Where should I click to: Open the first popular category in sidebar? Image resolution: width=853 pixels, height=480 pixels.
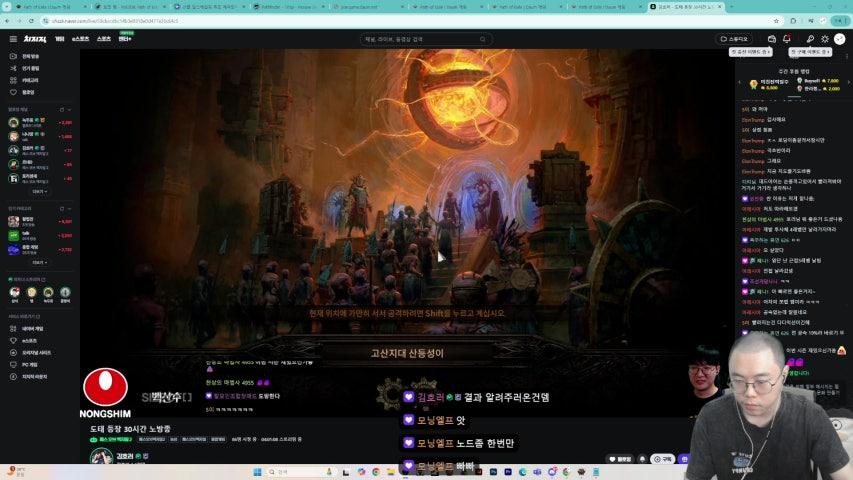(x=40, y=221)
